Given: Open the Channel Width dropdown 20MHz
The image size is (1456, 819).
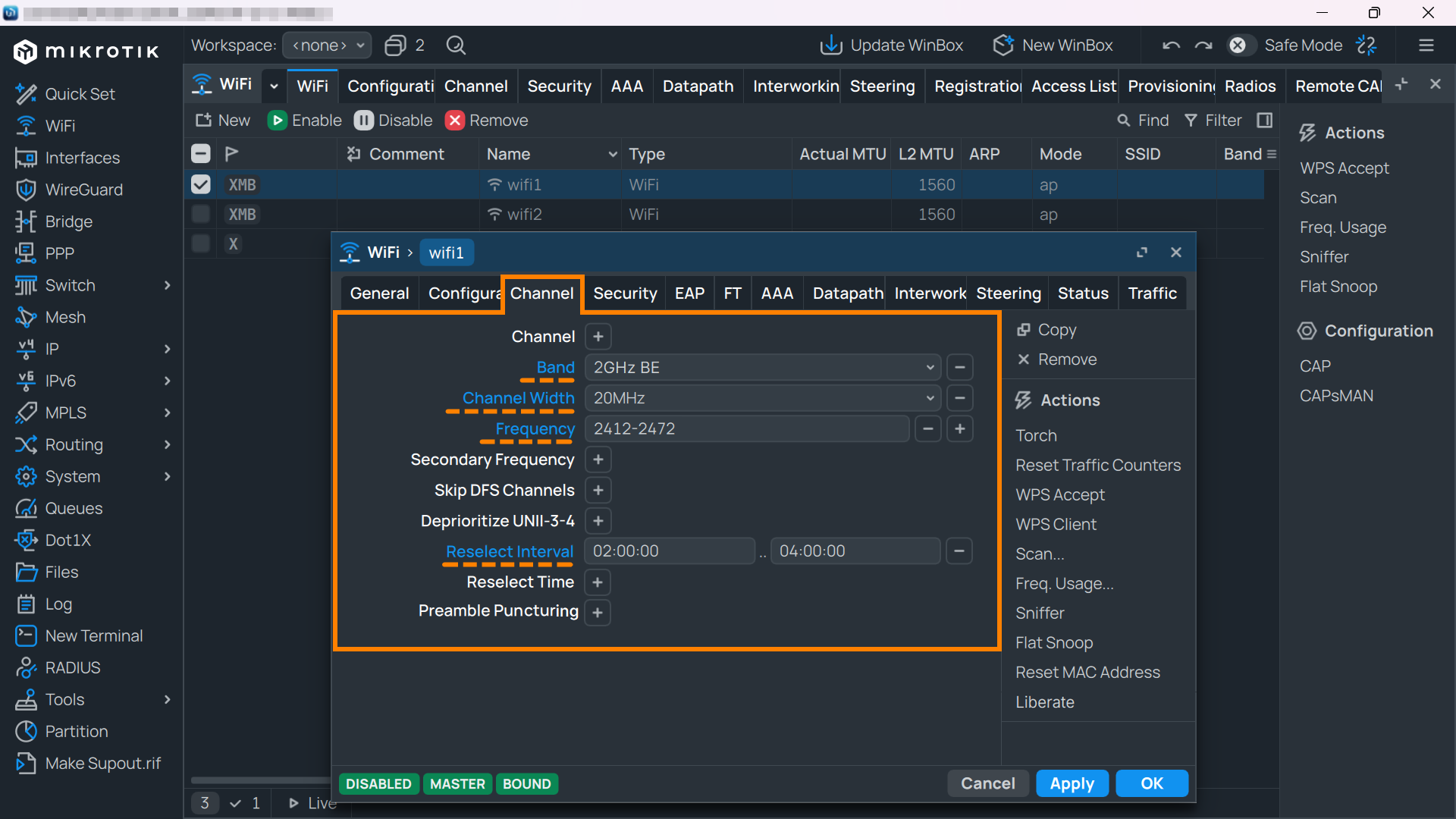Looking at the screenshot, I should pyautogui.click(x=763, y=398).
